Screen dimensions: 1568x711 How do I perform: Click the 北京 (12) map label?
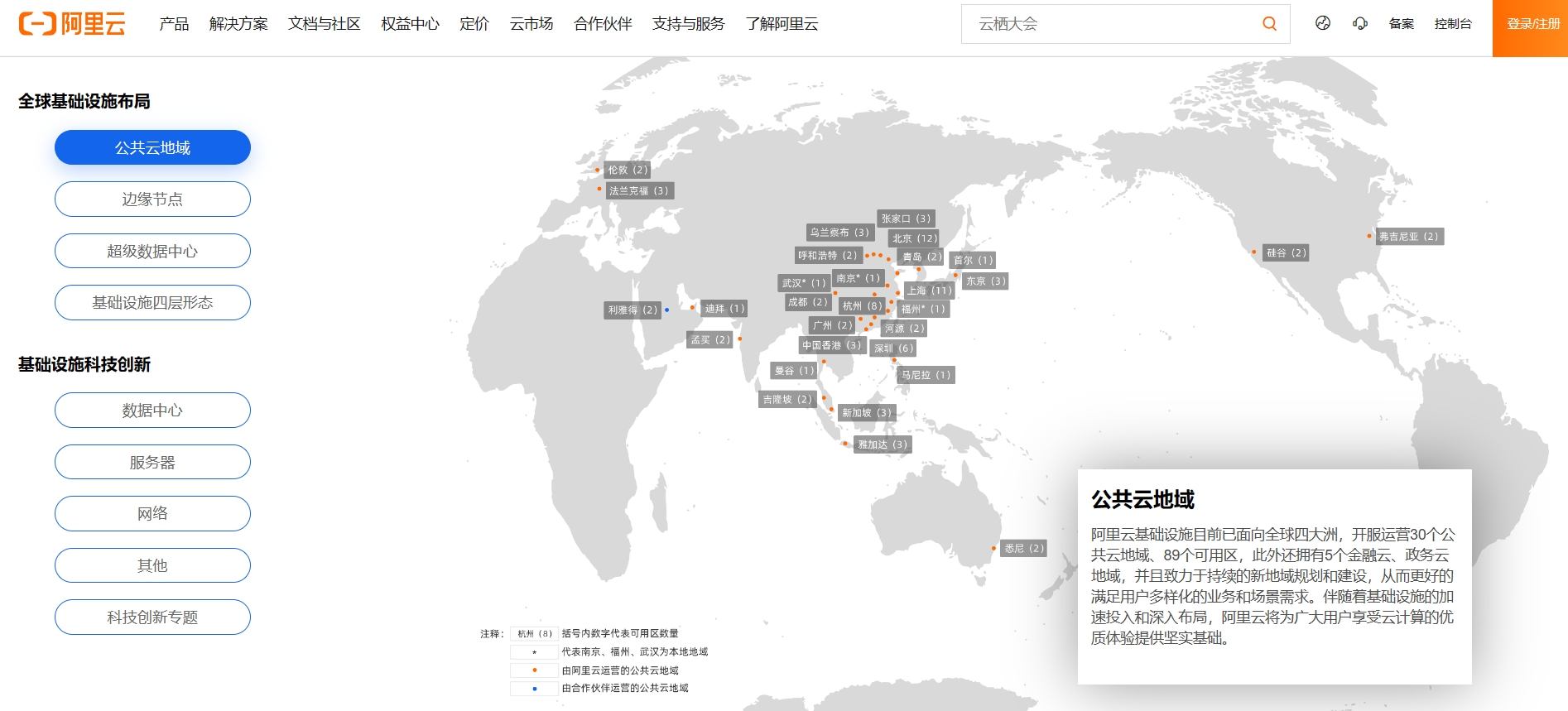click(x=914, y=238)
